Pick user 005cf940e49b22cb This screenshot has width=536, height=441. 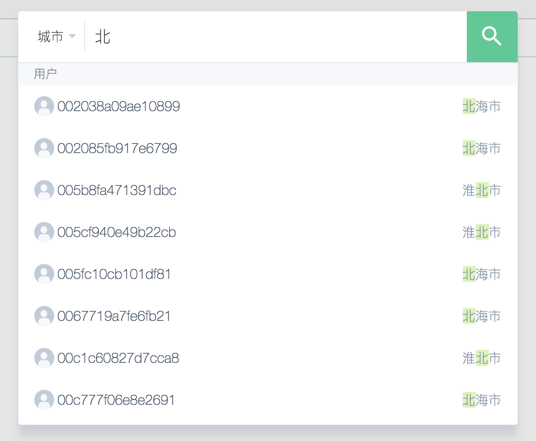click(x=268, y=232)
